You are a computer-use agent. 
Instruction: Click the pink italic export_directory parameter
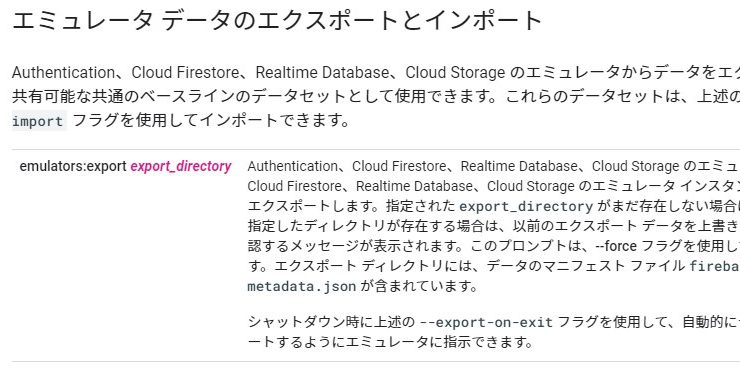tap(181, 167)
